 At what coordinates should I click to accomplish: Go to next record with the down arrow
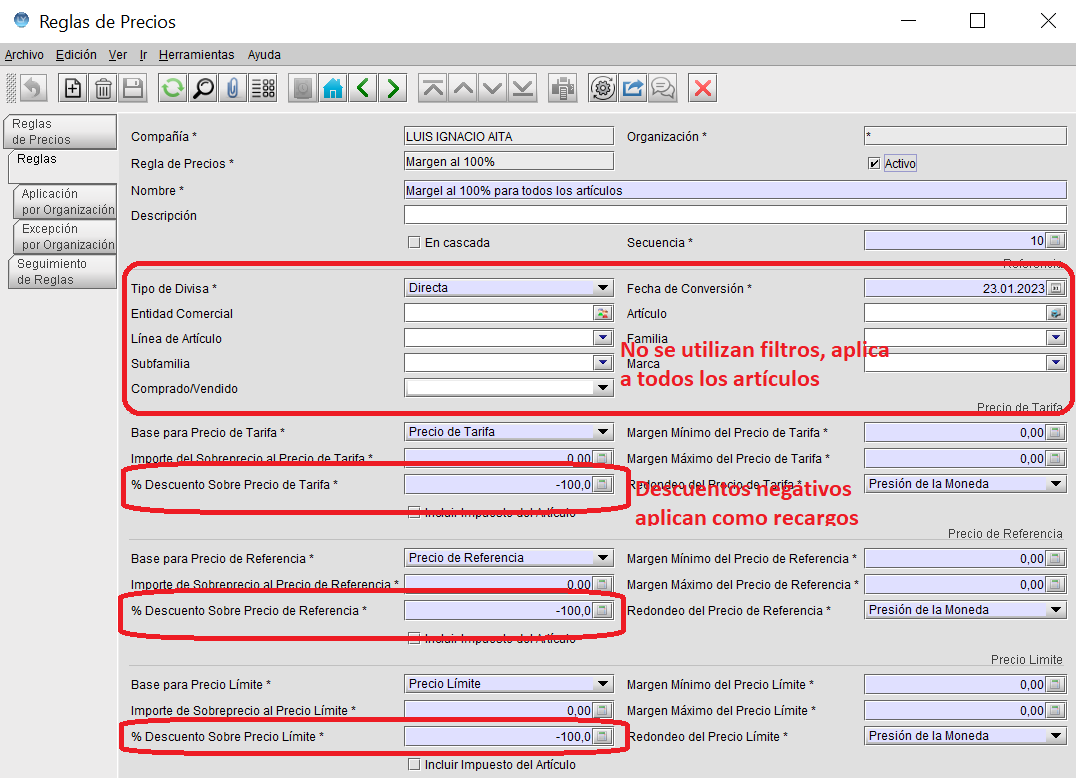(493, 88)
